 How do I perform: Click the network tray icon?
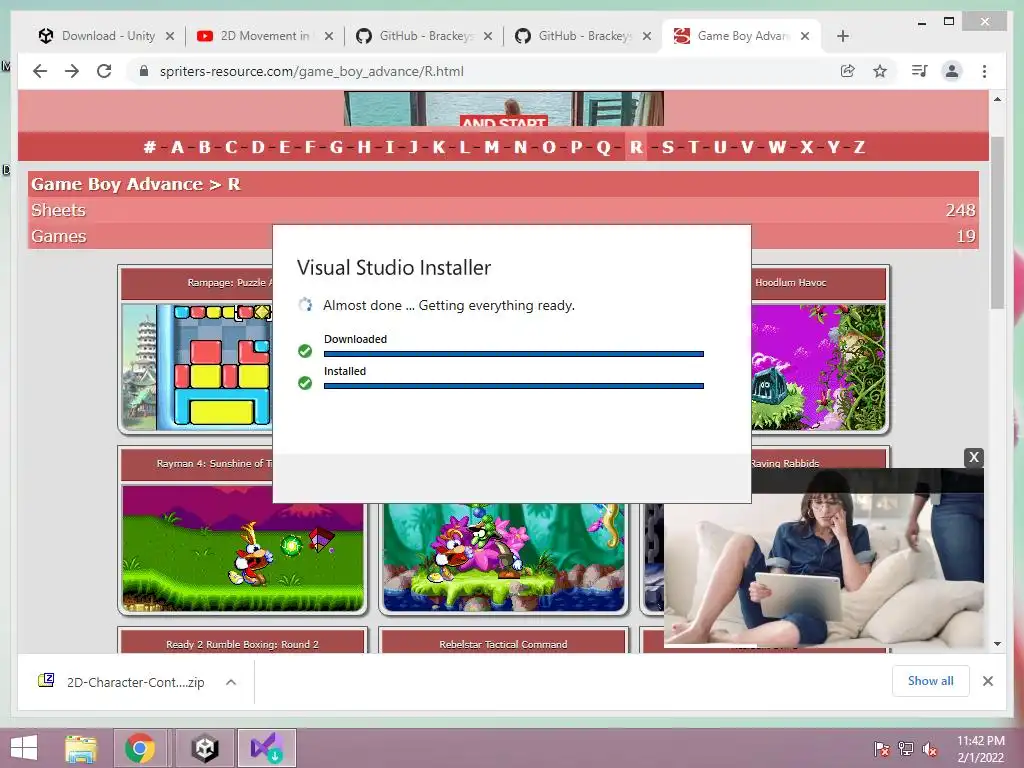(906, 749)
